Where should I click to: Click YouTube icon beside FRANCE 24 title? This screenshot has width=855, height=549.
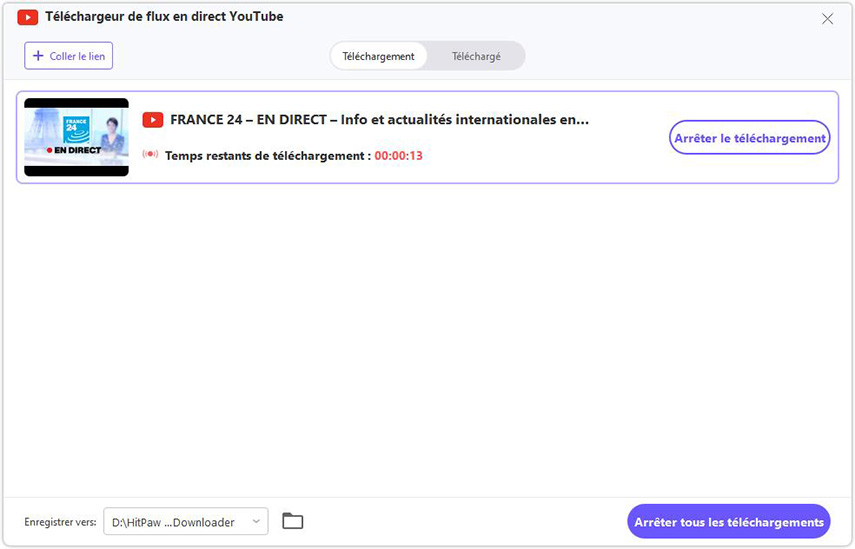pos(153,119)
